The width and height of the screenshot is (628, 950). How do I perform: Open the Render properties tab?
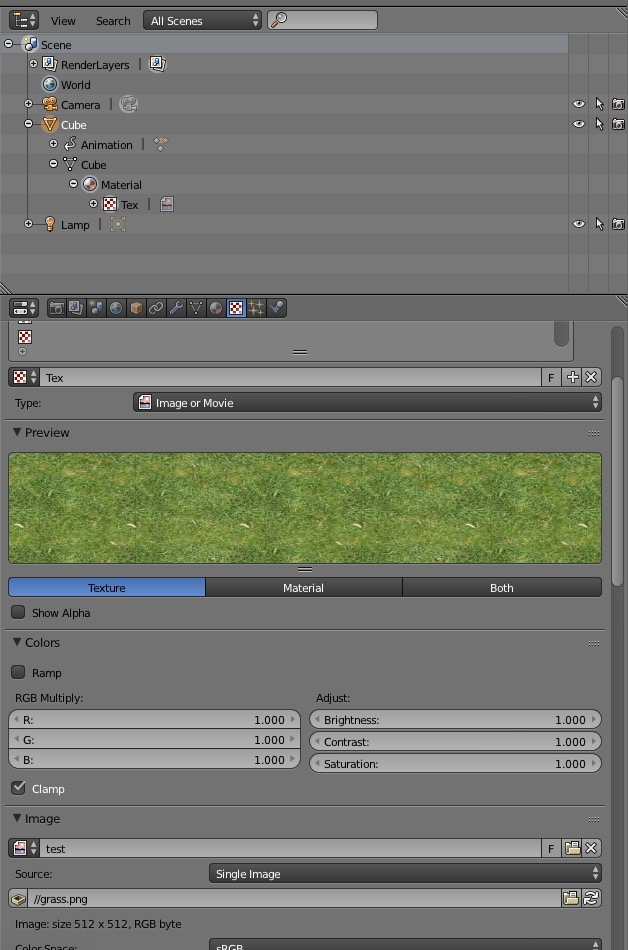click(x=57, y=308)
